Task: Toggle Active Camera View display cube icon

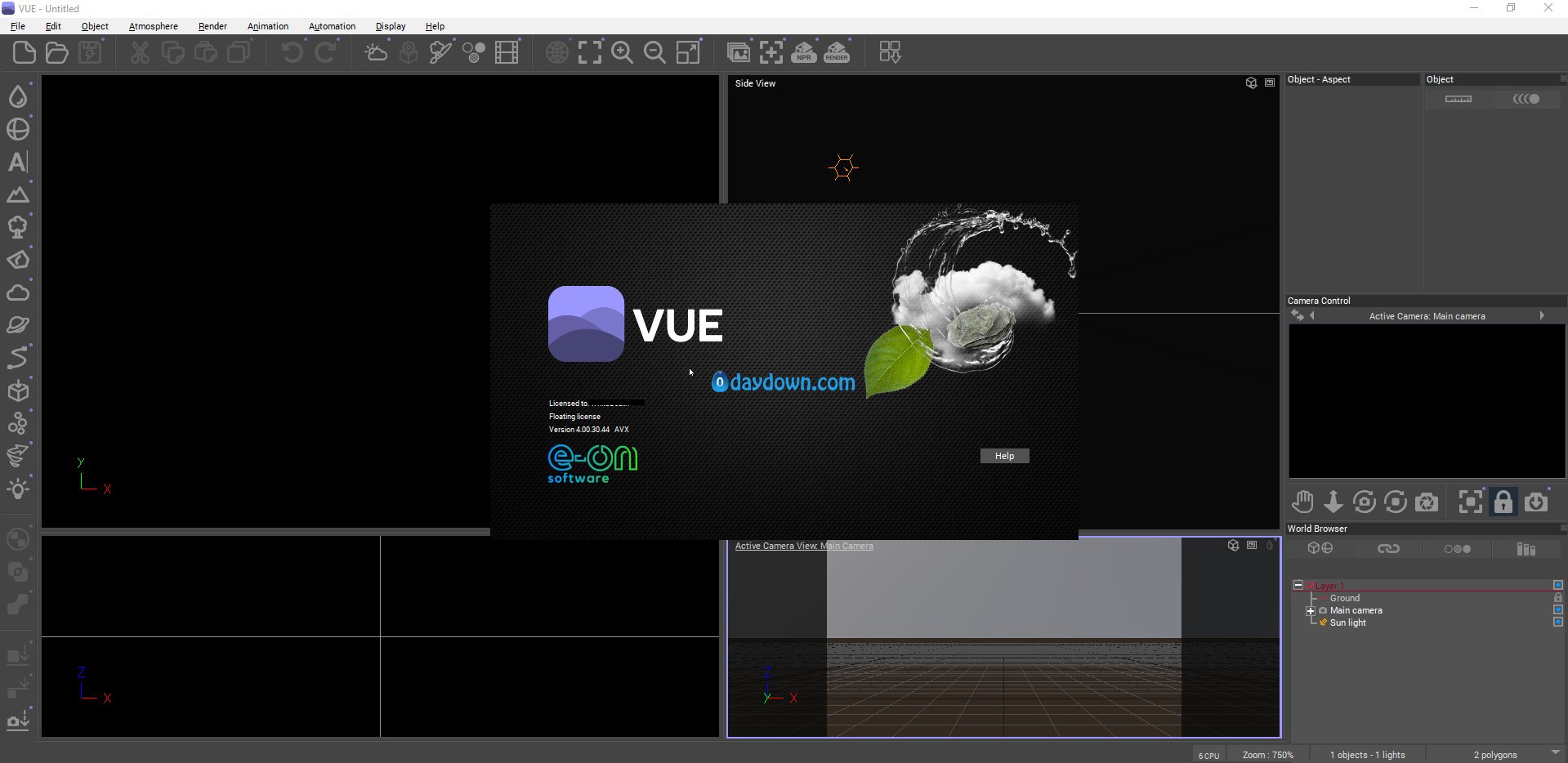Action: (1234, 546)
